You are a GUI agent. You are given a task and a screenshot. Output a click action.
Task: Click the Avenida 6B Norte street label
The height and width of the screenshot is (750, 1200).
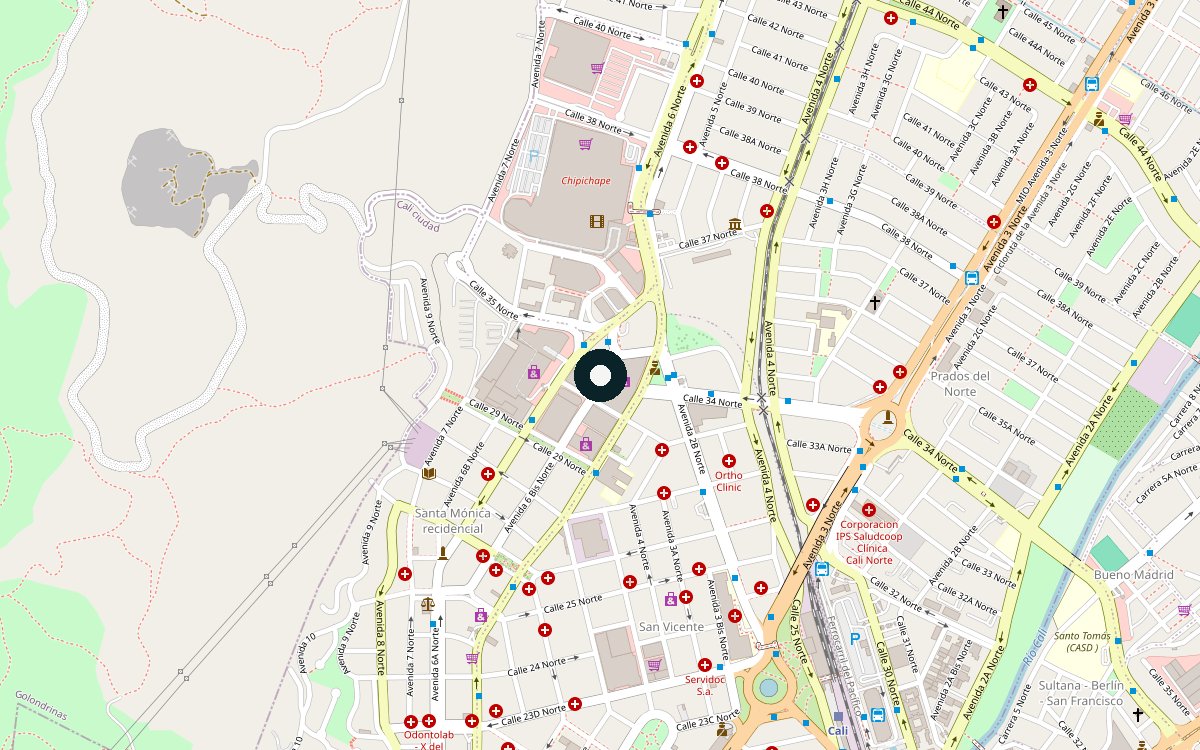[x=465, y=475]
